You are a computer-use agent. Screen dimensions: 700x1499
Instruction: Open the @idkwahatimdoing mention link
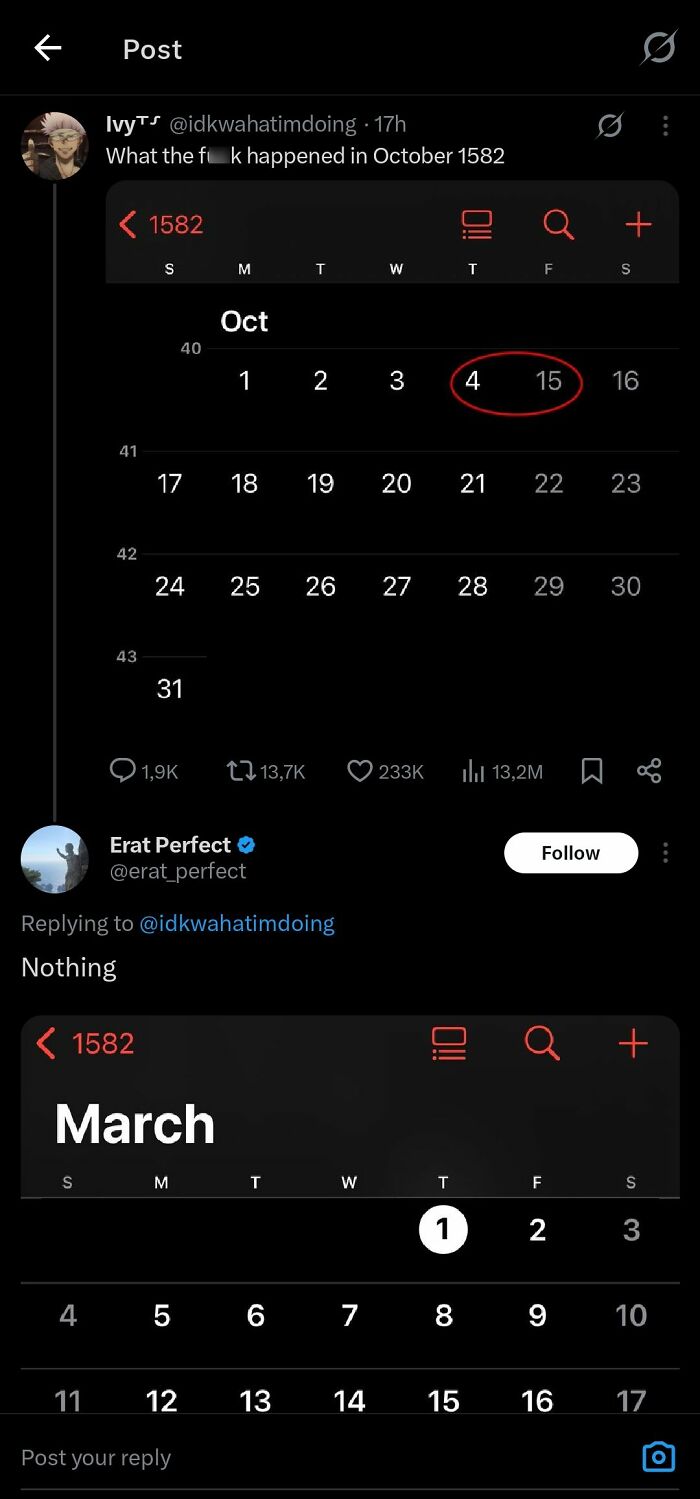point(237,923)
